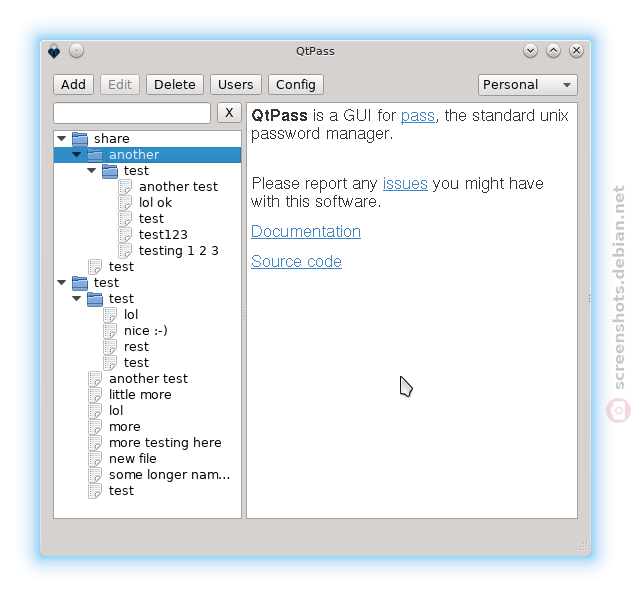
Task: Click the window resize grip at bottom corner
Action: 582,546
